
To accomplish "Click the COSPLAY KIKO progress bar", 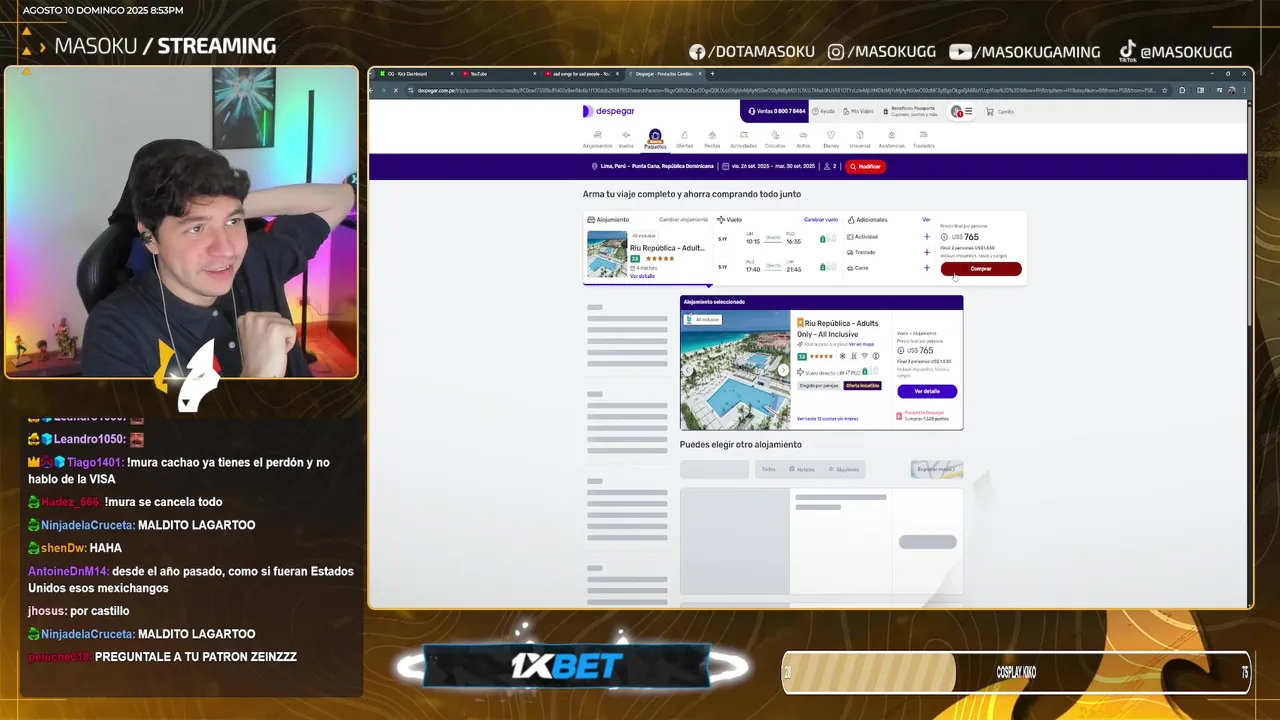I will [x=1016, y=672].
